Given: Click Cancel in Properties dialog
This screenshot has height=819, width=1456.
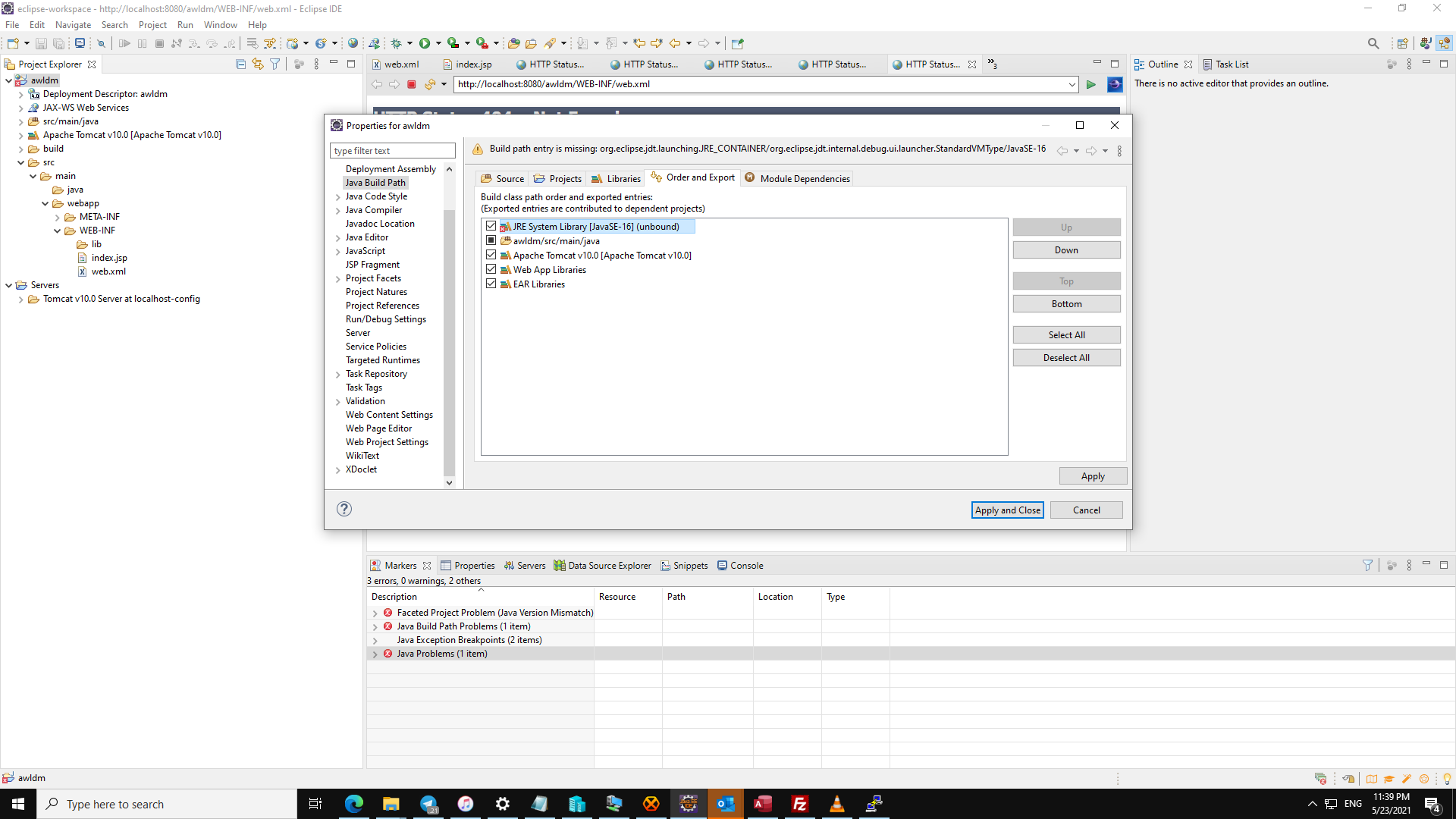Looking at the screenshot, I should tap(1086, 510).
